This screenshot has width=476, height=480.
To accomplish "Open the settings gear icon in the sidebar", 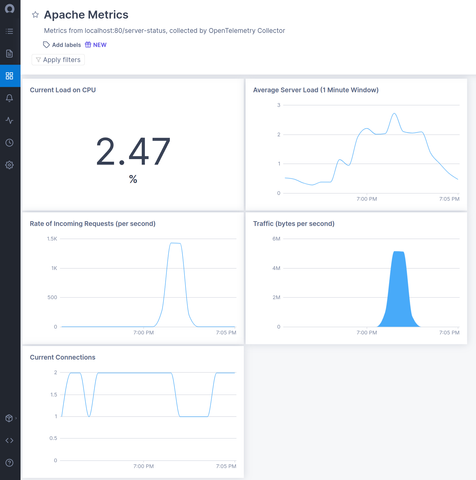I will click(9, 165).
